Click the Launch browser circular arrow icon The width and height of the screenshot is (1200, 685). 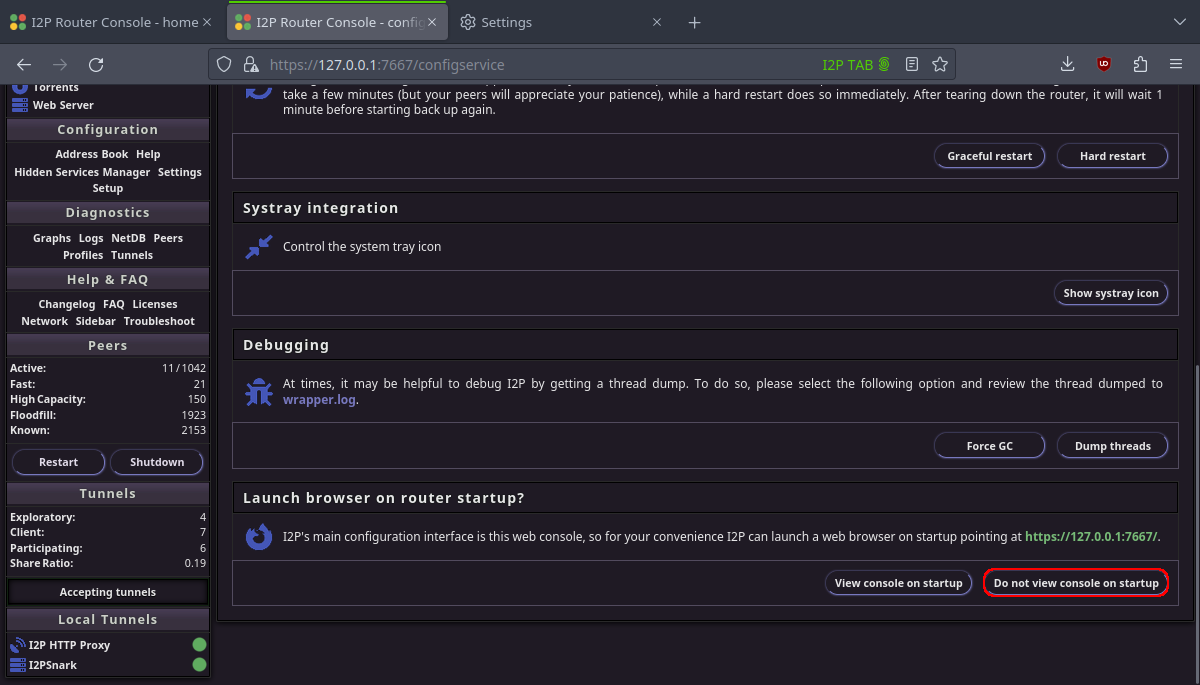pos(259,537)
